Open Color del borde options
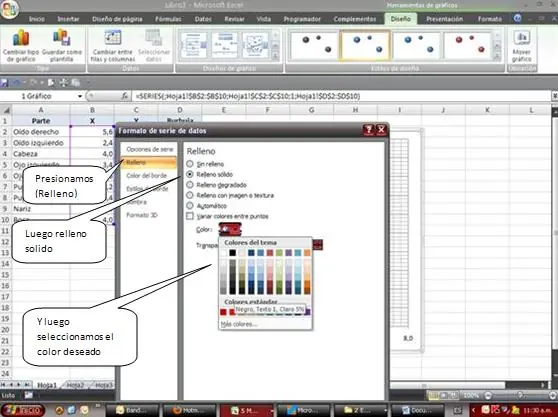 (x=146, y=175)
